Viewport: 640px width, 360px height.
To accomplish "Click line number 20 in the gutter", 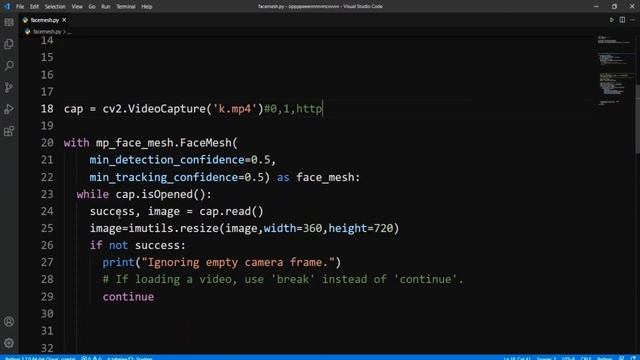I will point(47,143).
